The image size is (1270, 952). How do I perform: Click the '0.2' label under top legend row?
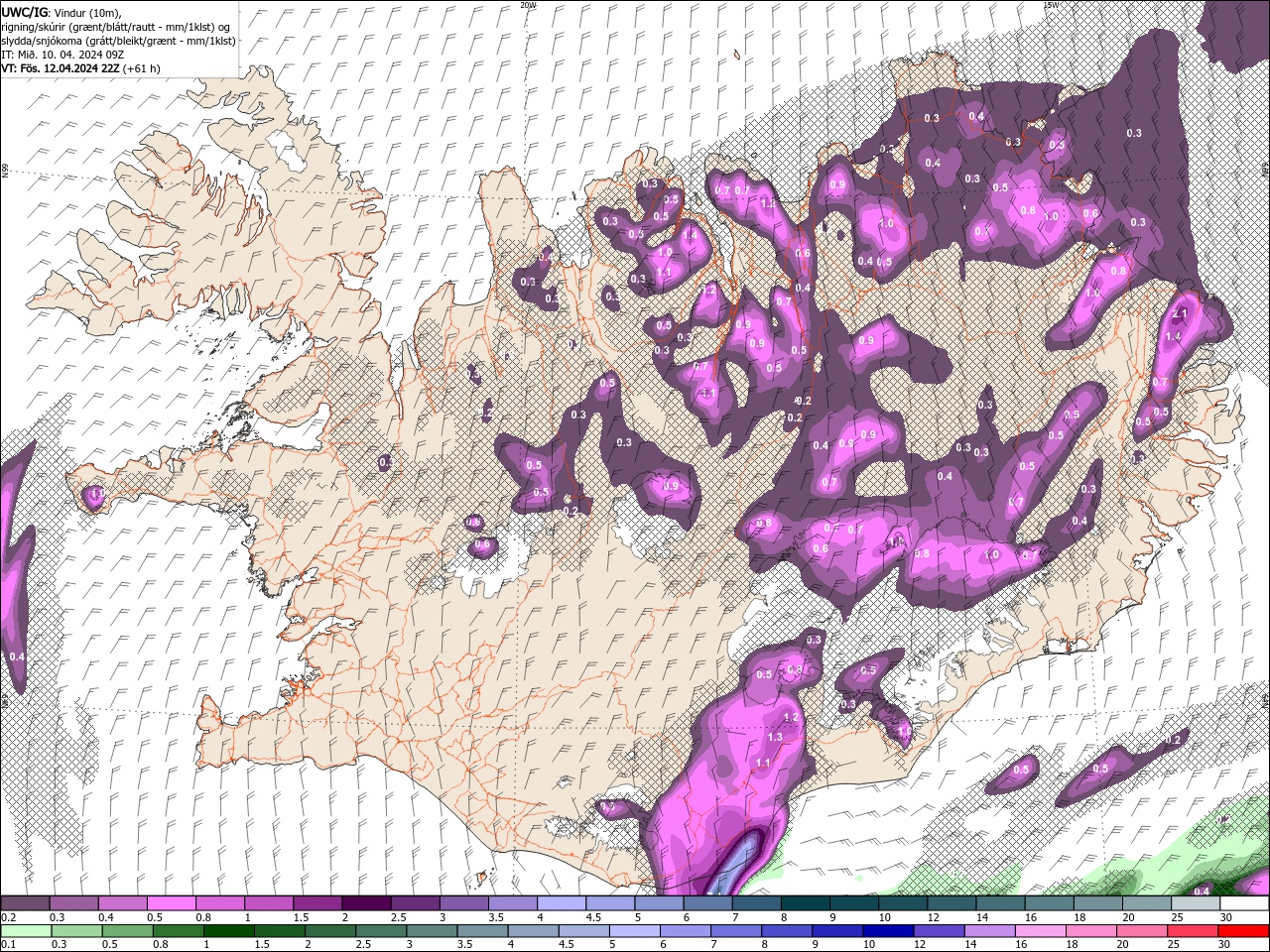tap(8, 917)
